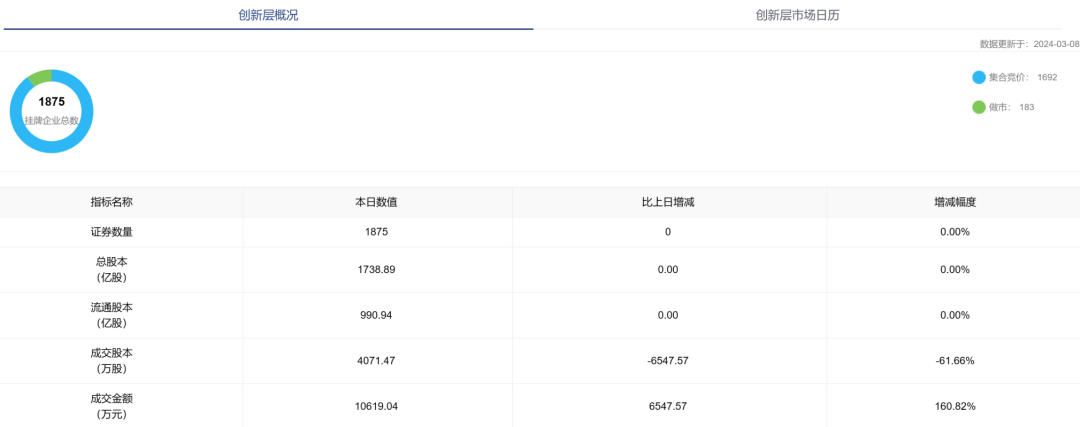
Task: Click the 增减幅度 column header
Action: (x=954, y=202)
